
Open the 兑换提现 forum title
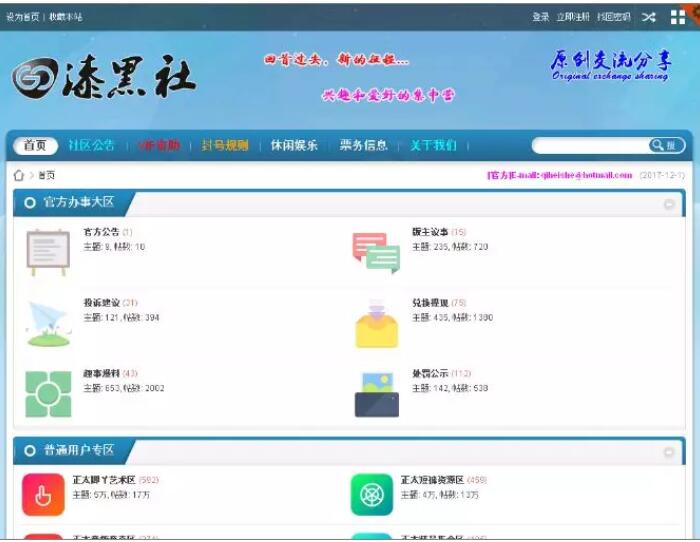coord(430,303)
